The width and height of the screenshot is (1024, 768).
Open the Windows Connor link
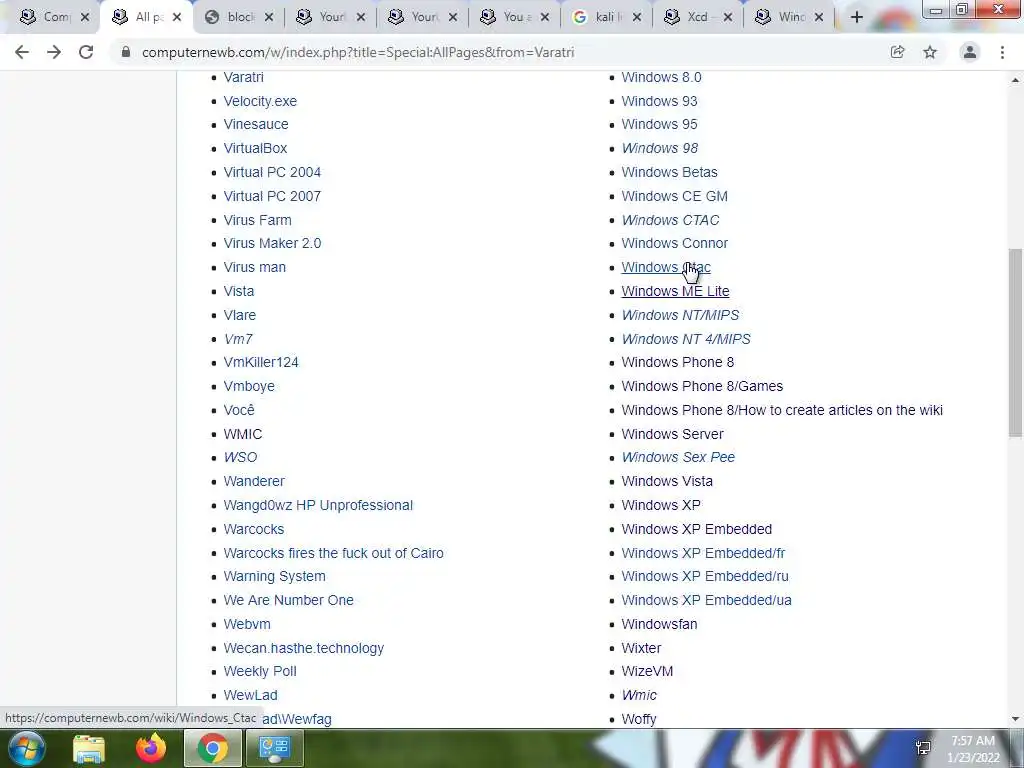coord(675,243)
